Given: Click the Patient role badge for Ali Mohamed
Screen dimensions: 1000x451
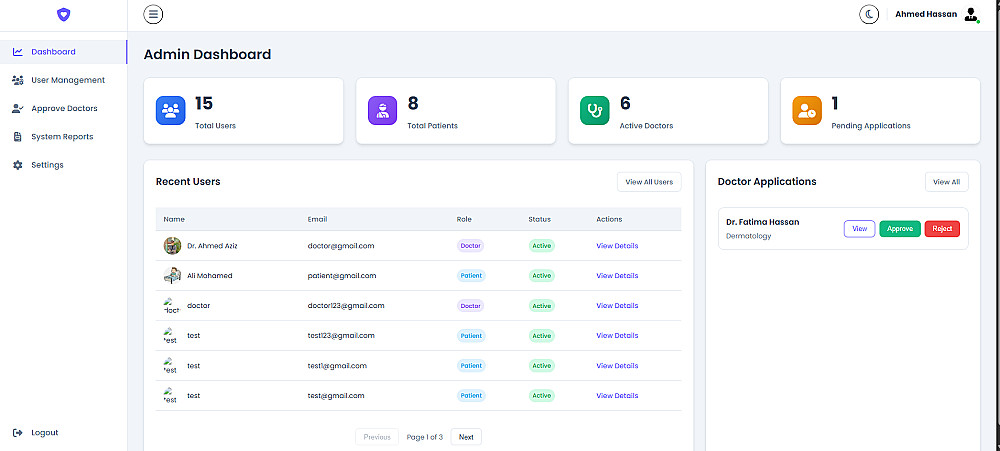Looking at the screenshot, I should [471, 276].
